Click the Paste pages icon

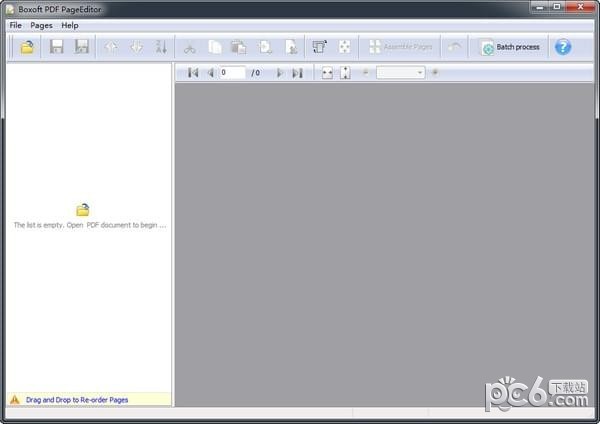[x=239, y=47]
